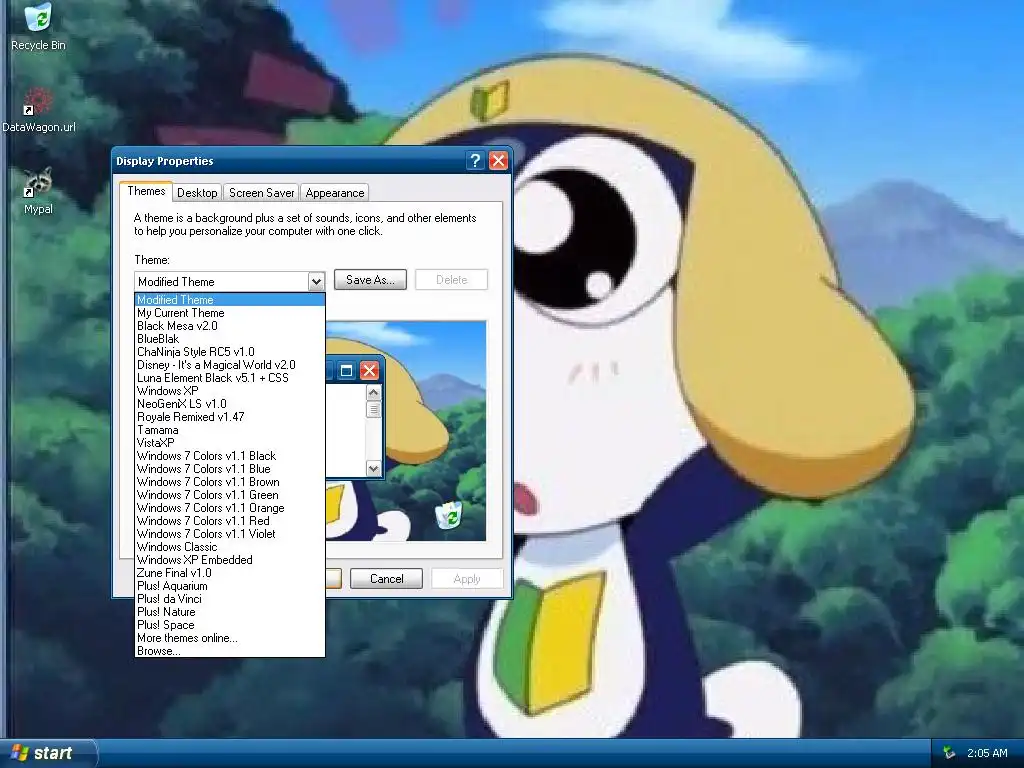Pick Windows 7 Colors v1.1 Blue
Image resolution: width=1024 pixels, height=768 pixels.
(229, 469)
